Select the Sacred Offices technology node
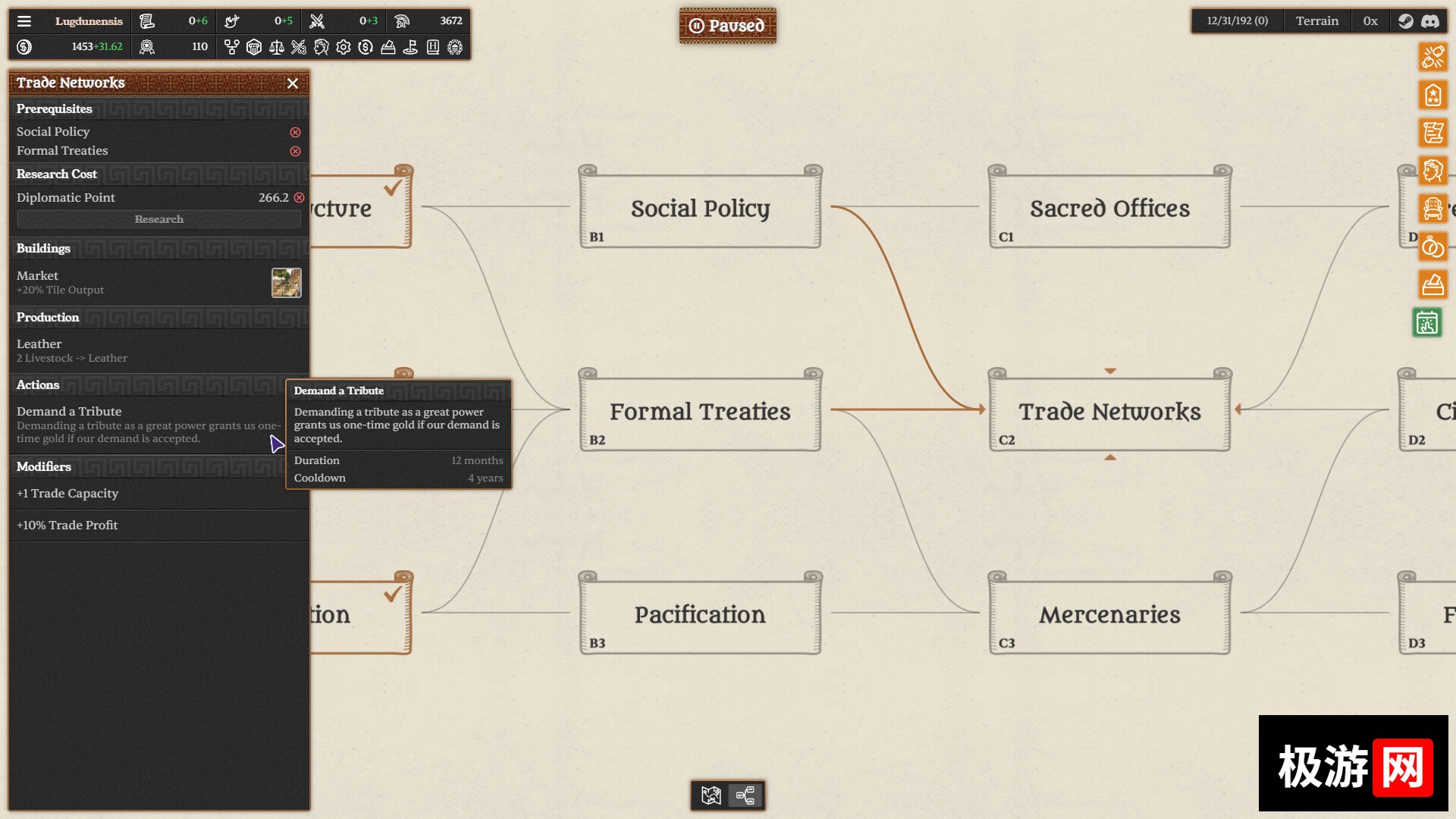This screenshot has height=819, width=1456. click(x=1109, y=207)
